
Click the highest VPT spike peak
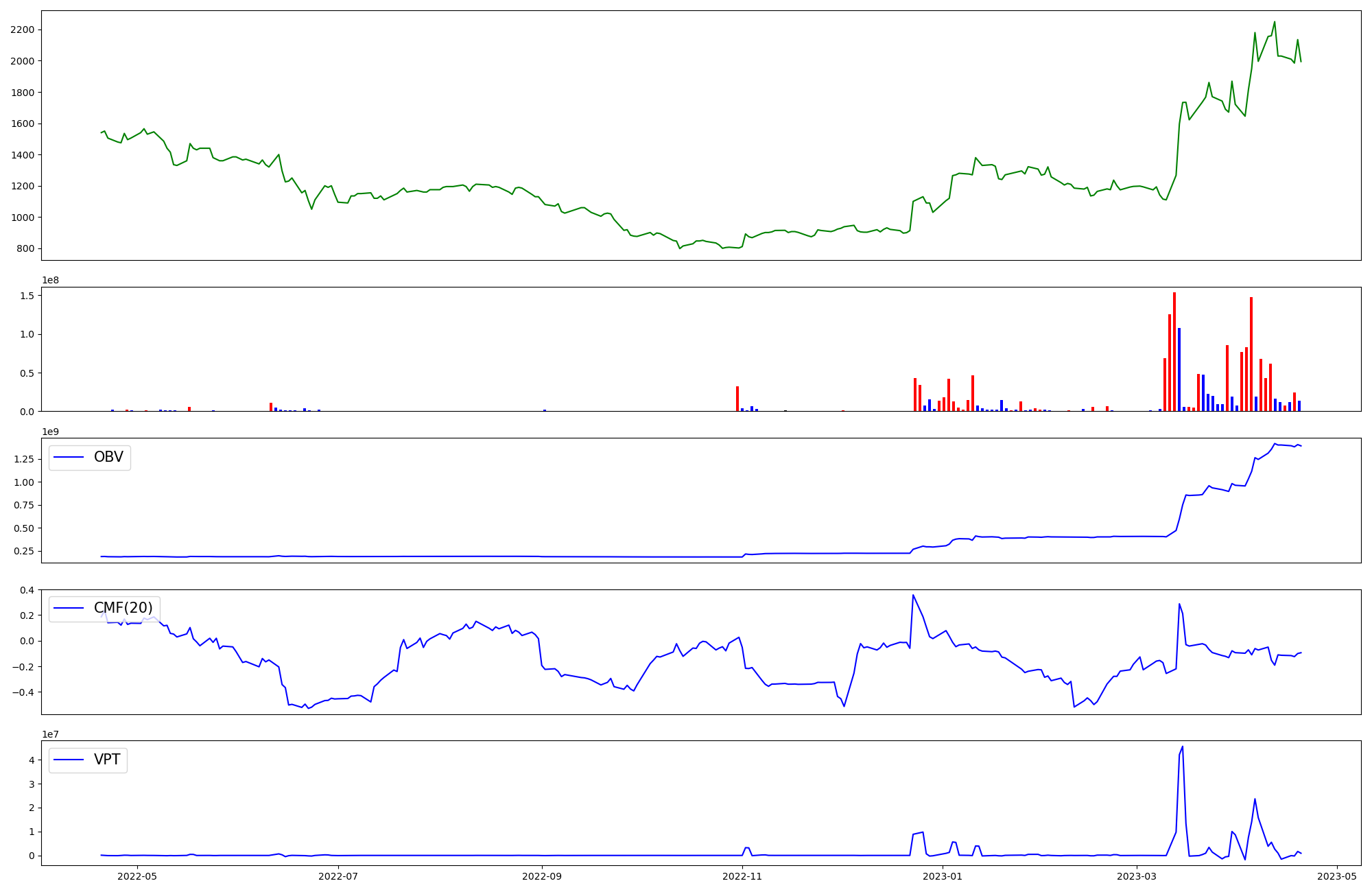[x=1183, y=747]
